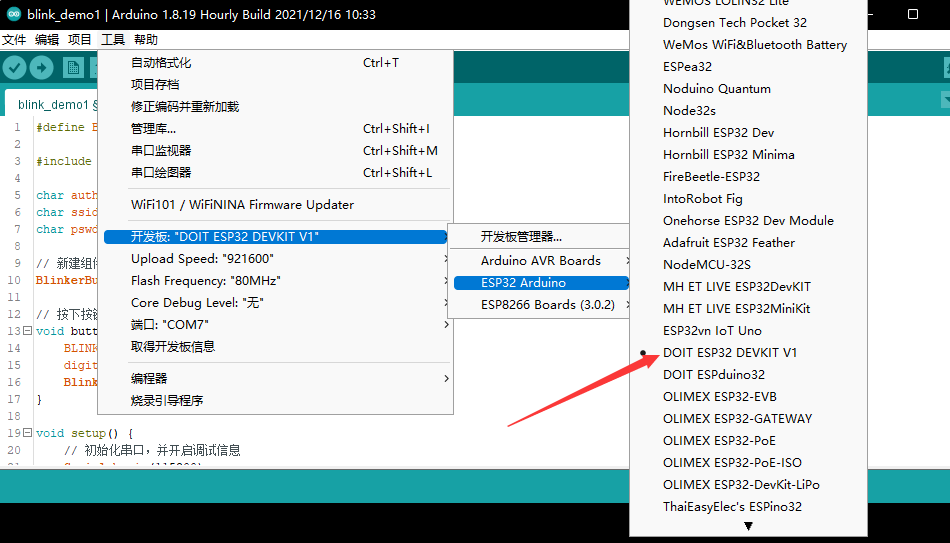
Task: Click the Verify checkmark toolbar icon
Action: 15,67
